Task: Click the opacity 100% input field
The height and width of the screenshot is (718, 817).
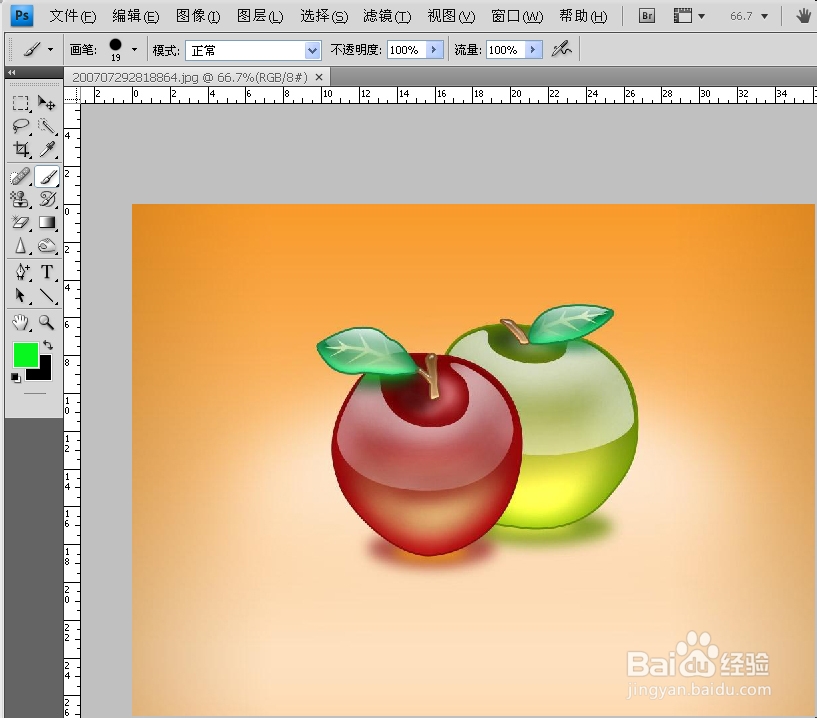Action: (x=405, y=50)
